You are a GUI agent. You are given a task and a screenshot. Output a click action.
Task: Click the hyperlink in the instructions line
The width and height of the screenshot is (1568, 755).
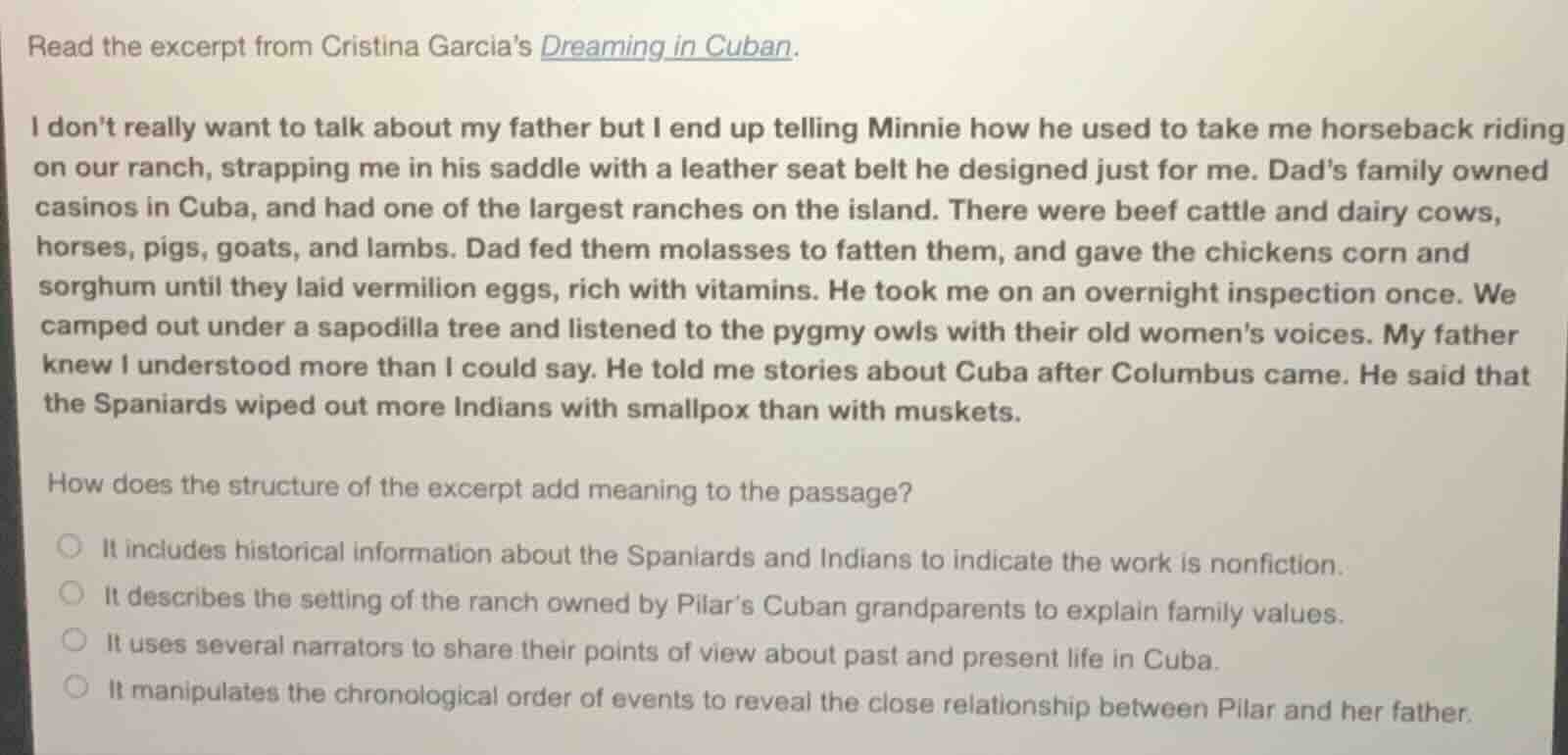[x=665, y=45]
